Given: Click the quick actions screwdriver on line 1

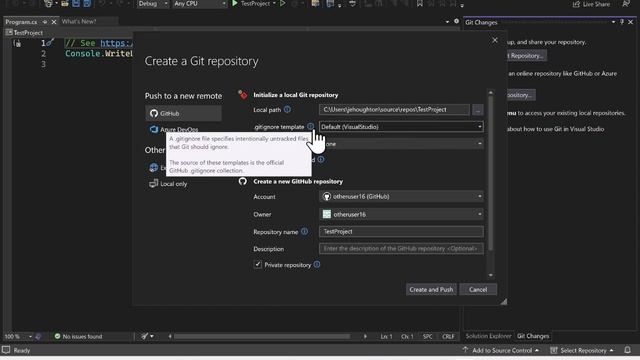Looking at the screenshot, I should pos(50,43).
